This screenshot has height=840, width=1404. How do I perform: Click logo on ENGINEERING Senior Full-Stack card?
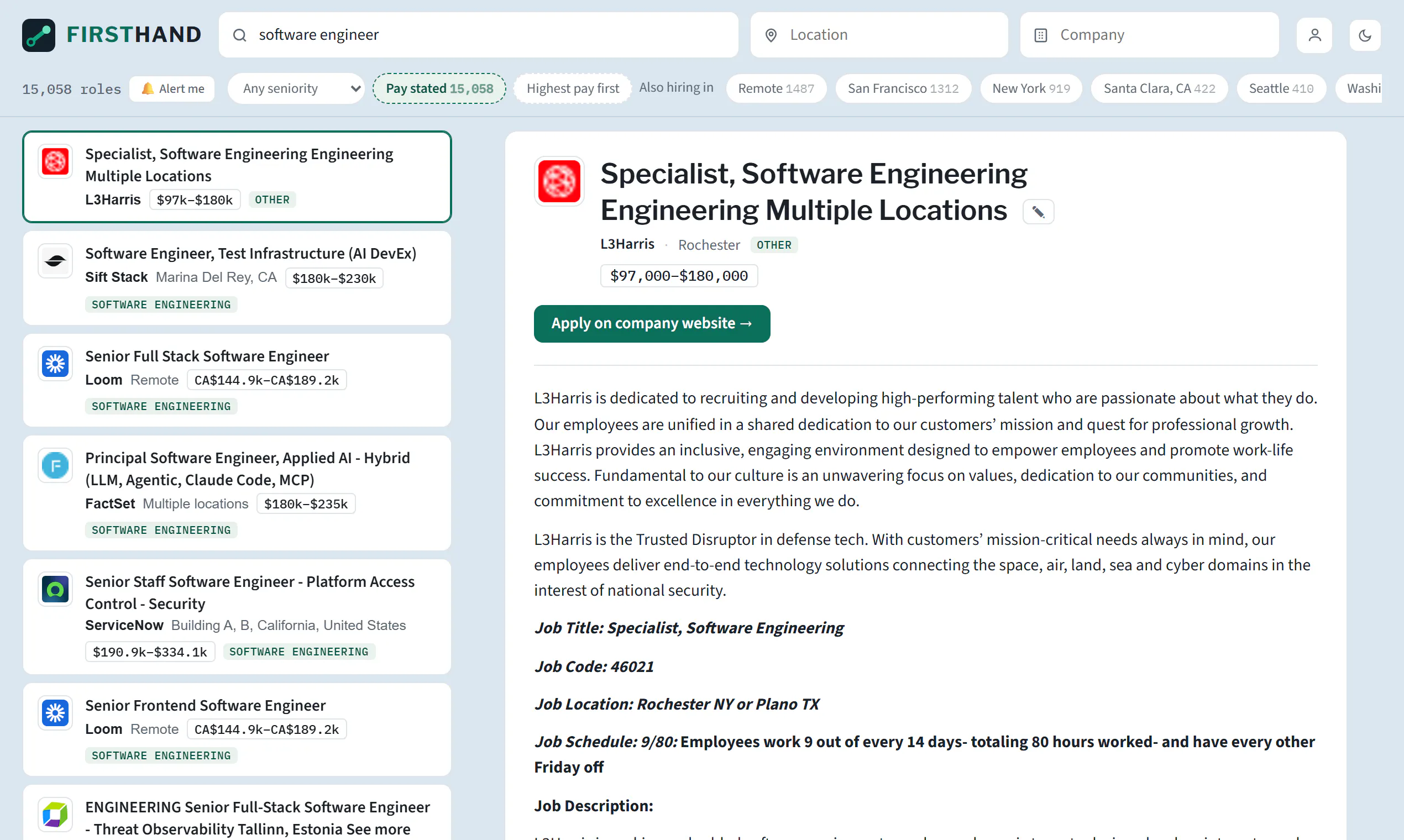(55, 815)
